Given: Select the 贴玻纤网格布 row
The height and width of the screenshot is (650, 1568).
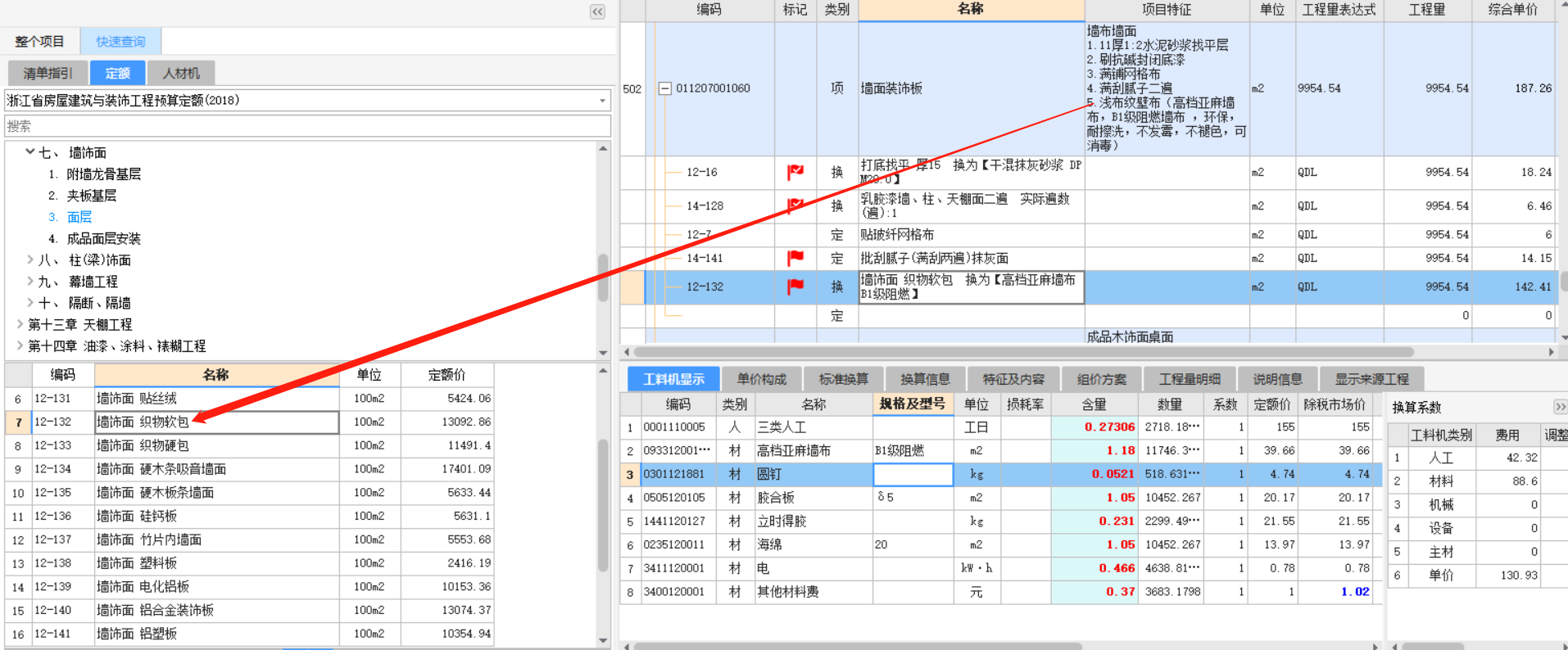Looking at the screenshot, I should [1087, 235].
